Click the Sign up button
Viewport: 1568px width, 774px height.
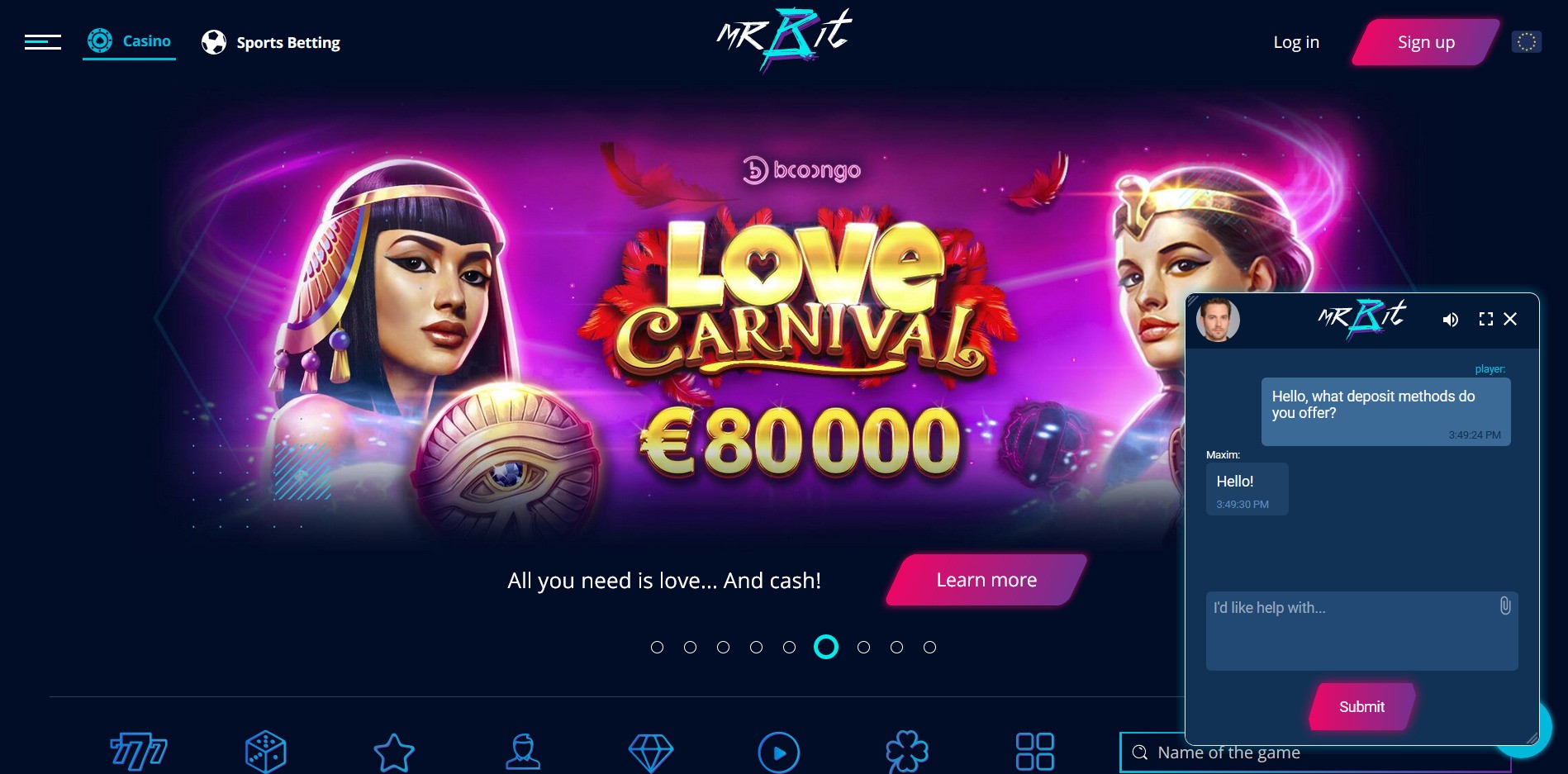1426,42
